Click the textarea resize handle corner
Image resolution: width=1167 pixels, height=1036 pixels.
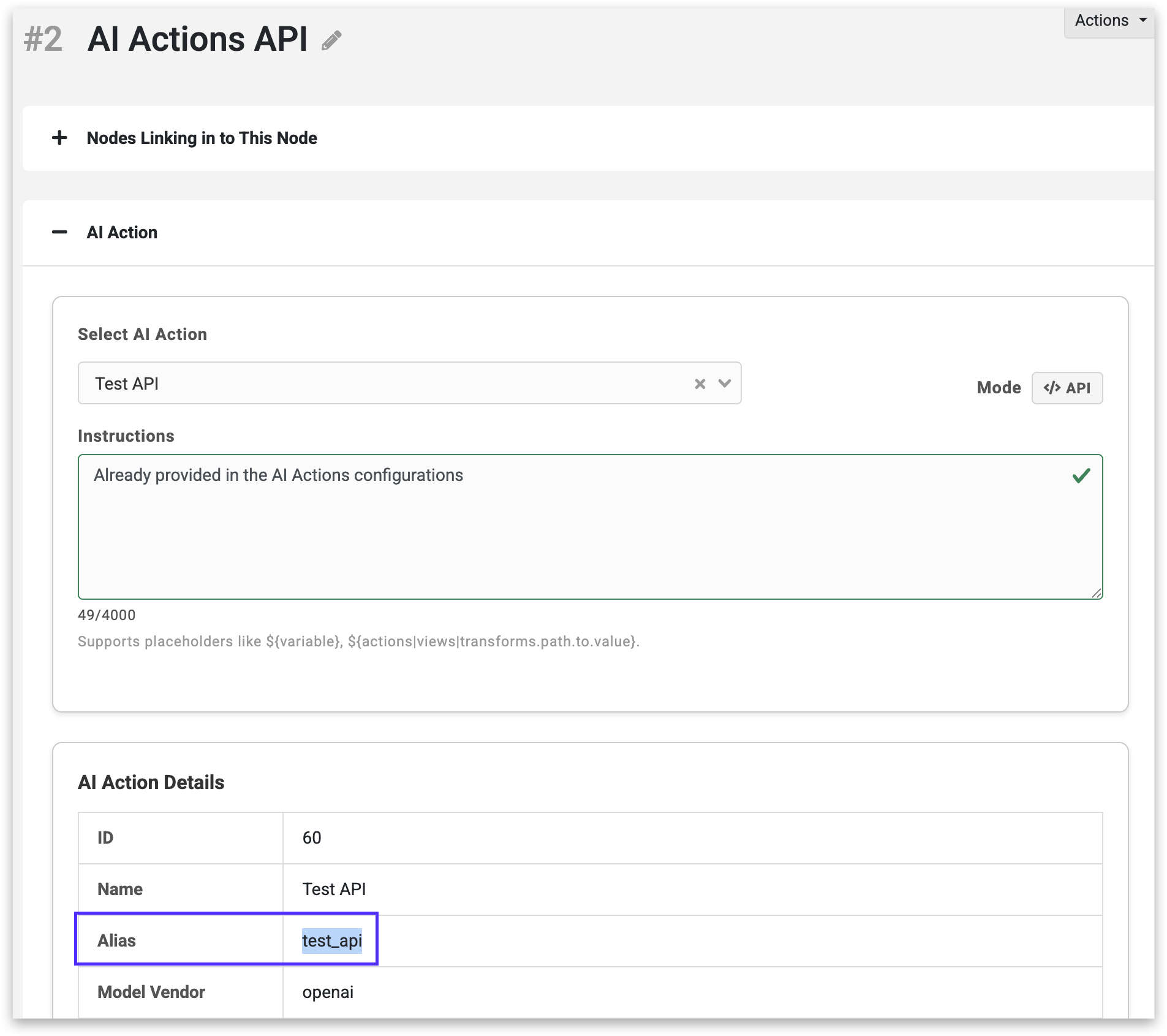pyautogui.click(x=1096, y=592)
